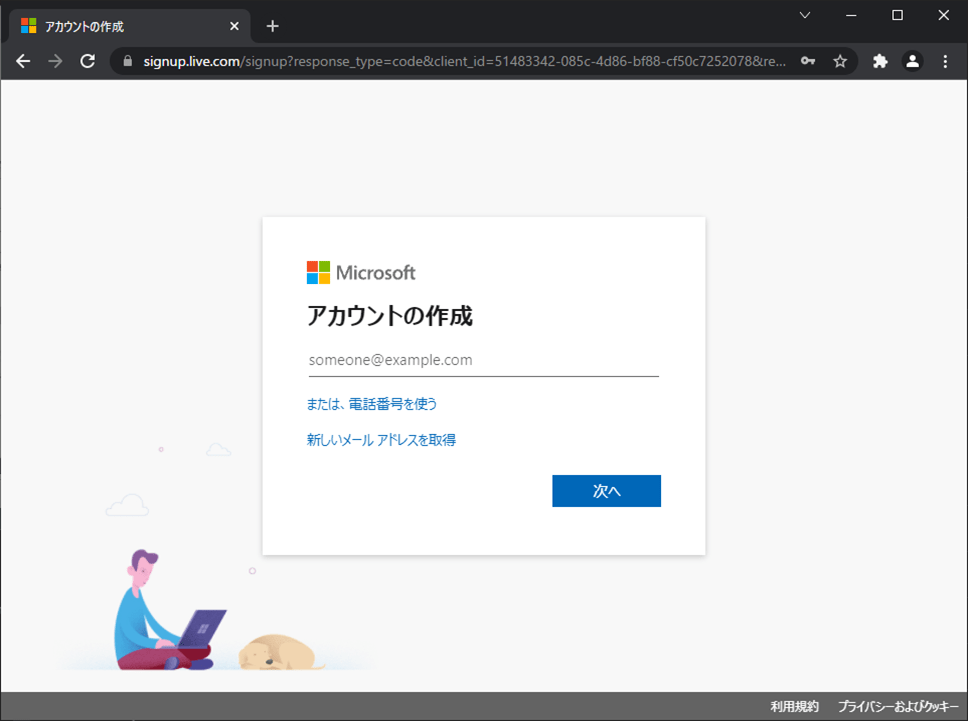The image size is (968, 721).
Task: Reload the page with the refresh icon
Action: [x=88, y=61]
